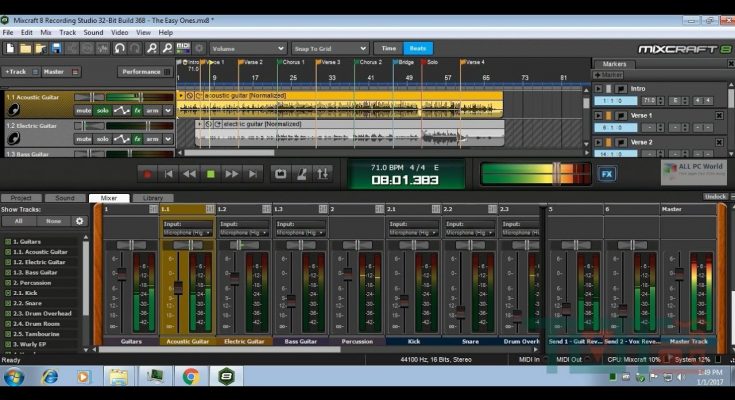
Task: Solo the Electric Guitar track
Action: coord(102,138)
